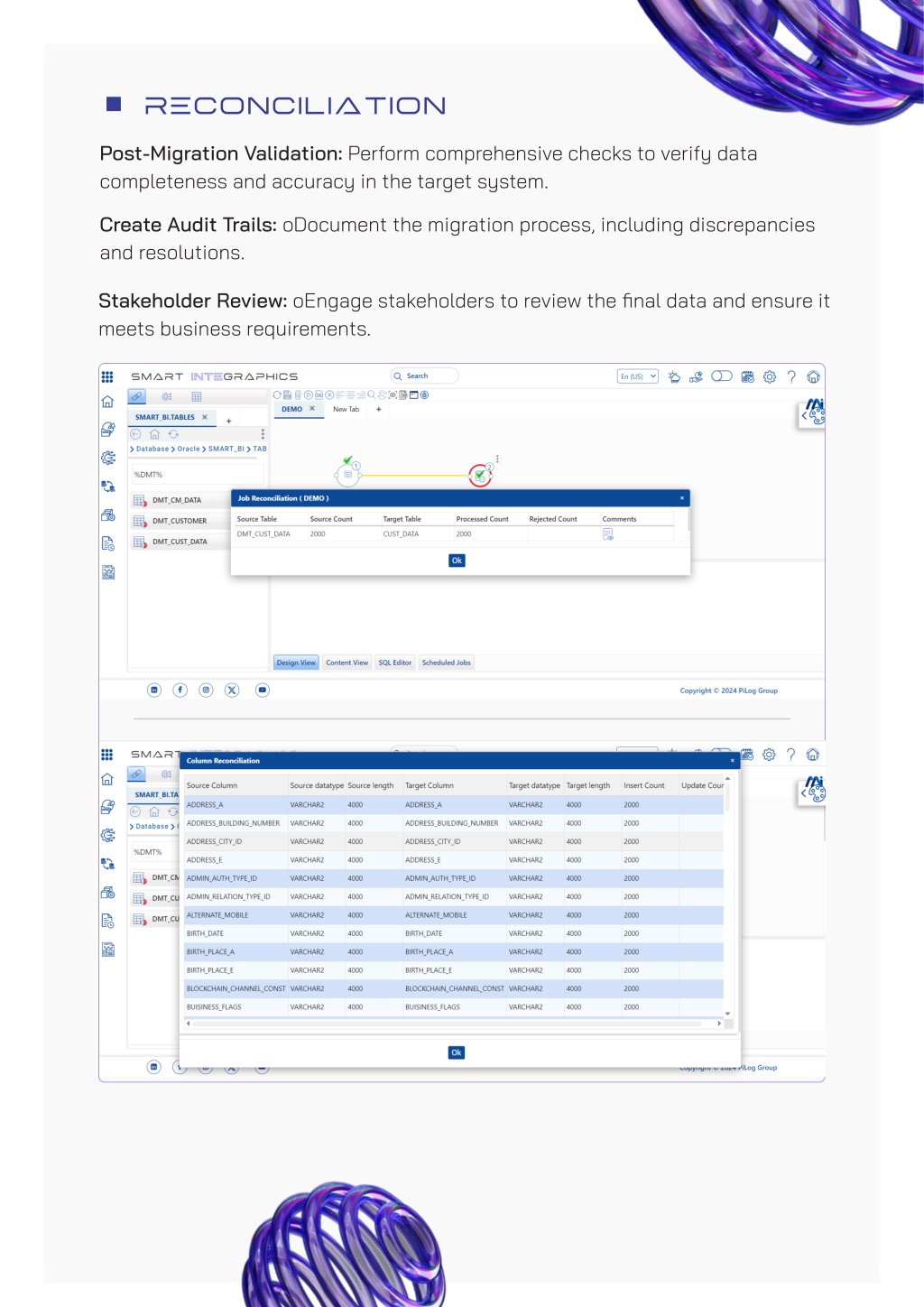Click scroll-down arrow in Column Reconciliation dialog
Viewport: 924px width, 1307px height.
click(x=727, y=1015)
